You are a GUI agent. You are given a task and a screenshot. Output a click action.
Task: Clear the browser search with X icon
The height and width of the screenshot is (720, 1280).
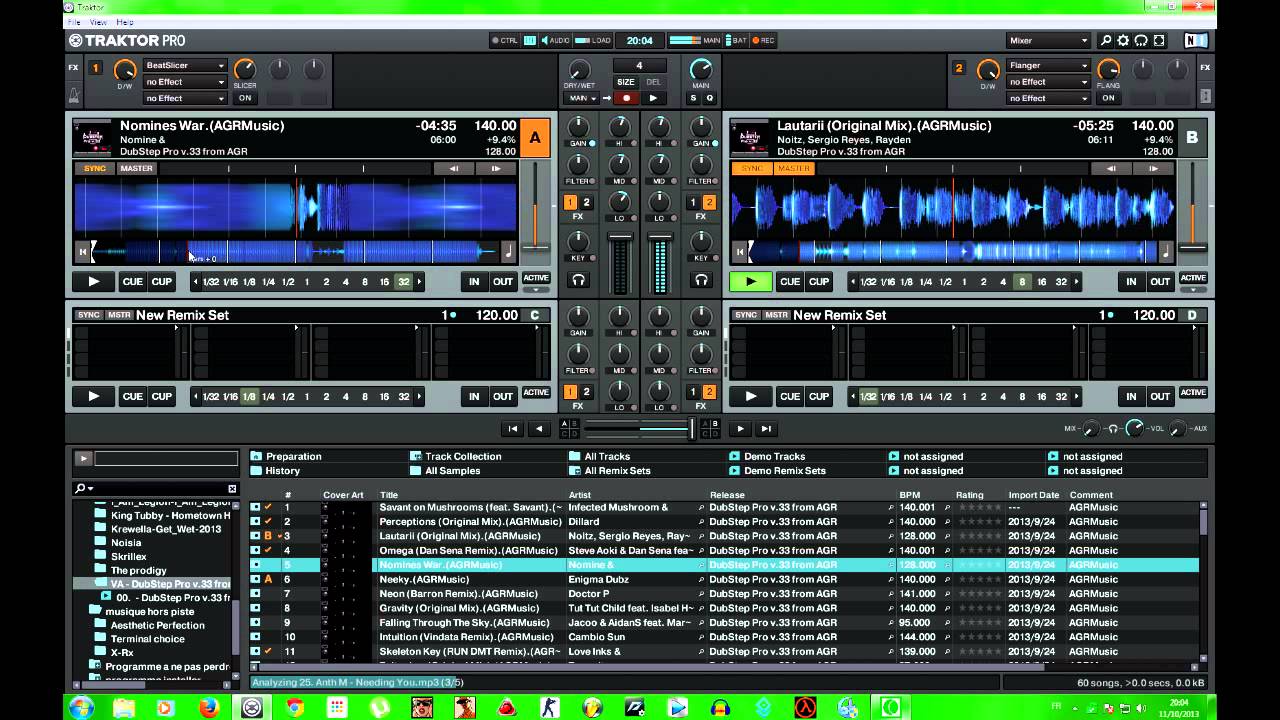(232, 488)
